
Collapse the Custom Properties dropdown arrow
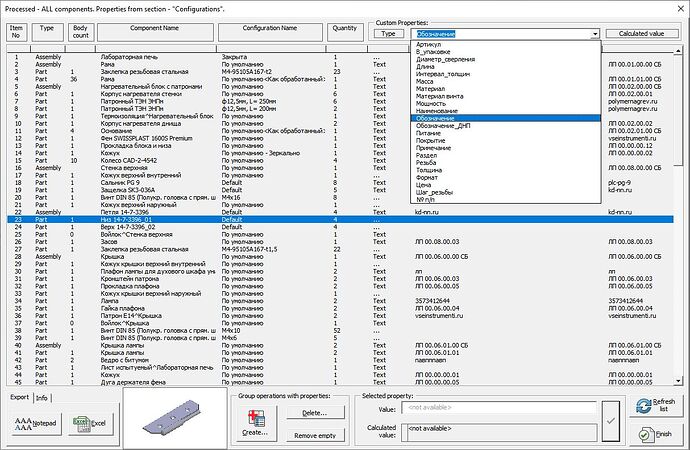[594, 33]
